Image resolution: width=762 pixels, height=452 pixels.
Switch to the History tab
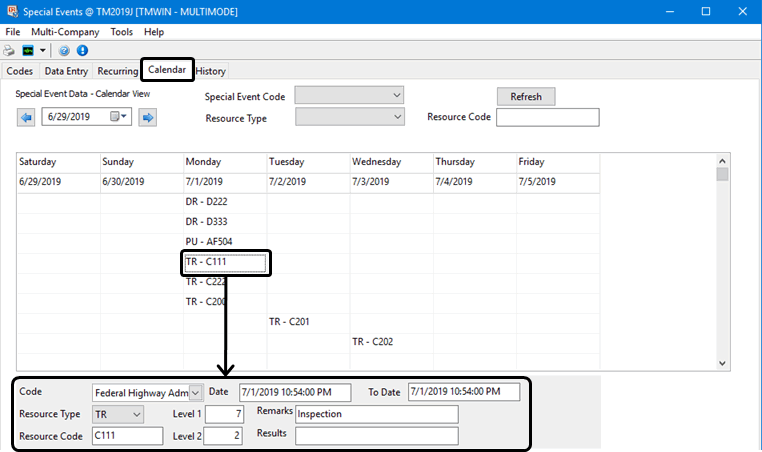click(x=211, y=71)
